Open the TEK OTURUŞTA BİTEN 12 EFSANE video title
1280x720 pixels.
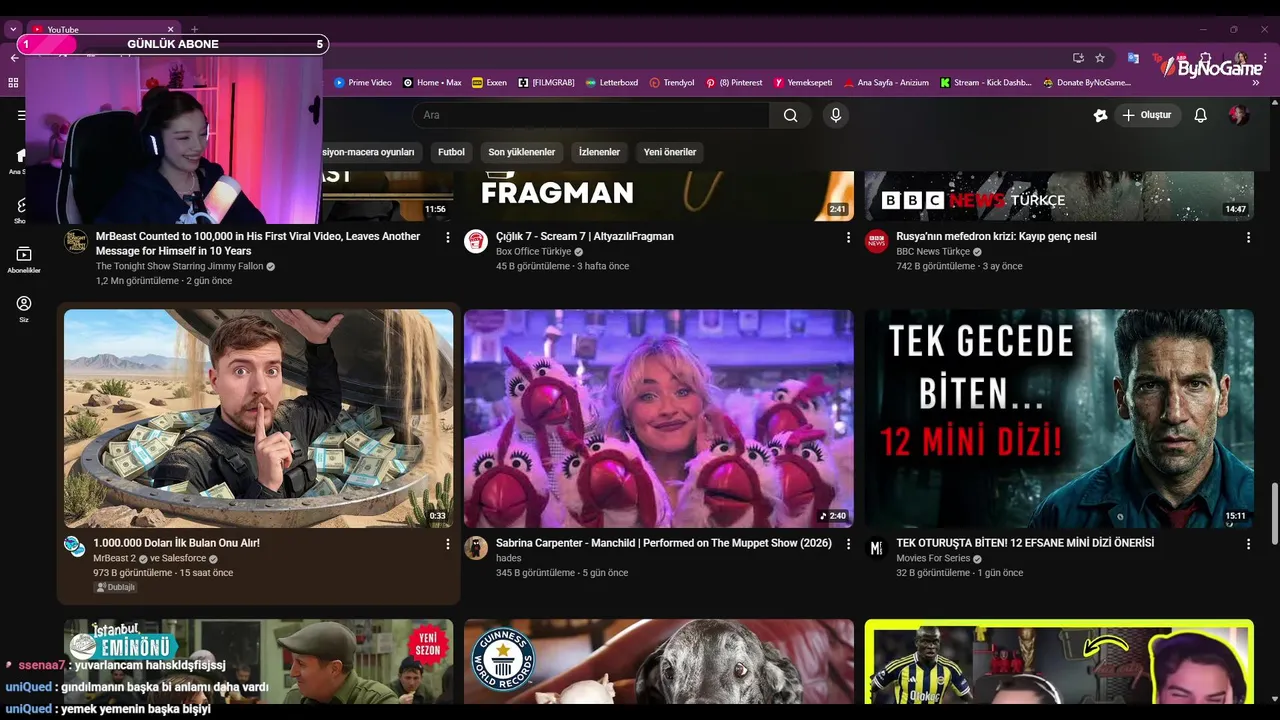pyautogui.click(x=1025, y=543)
